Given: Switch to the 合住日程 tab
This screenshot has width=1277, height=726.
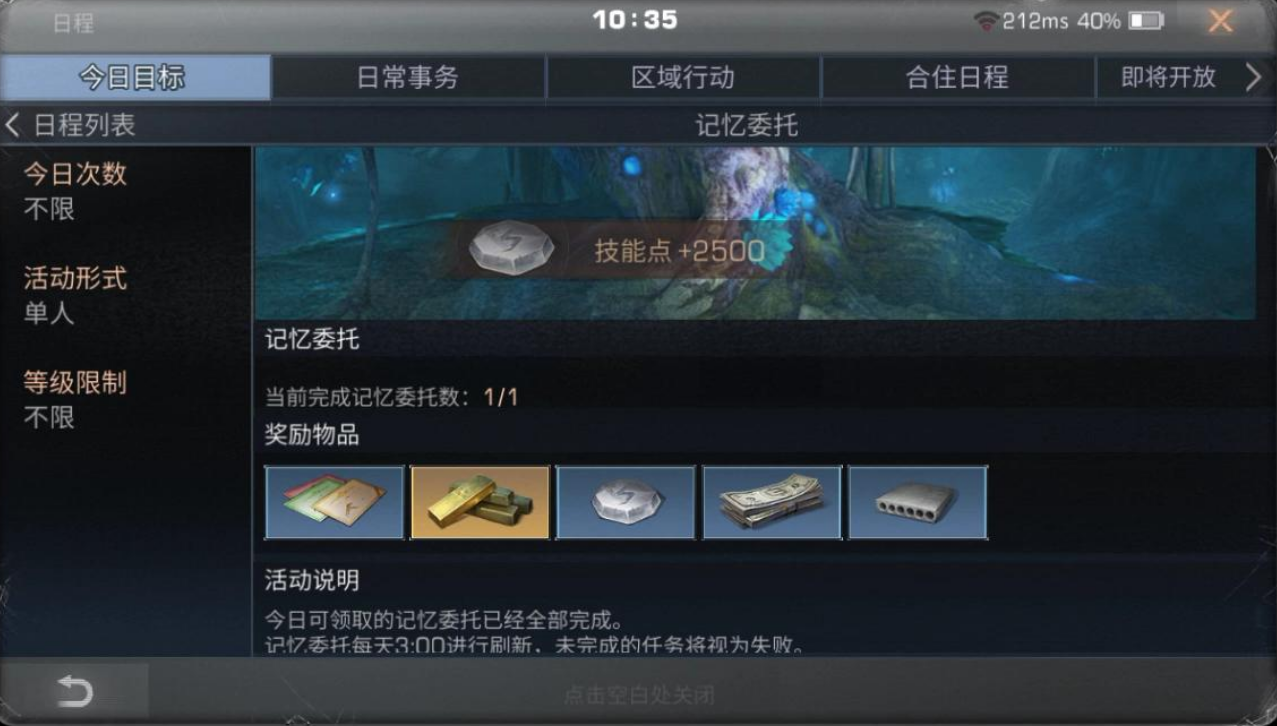Looking at the screenshot, I should (957, 78).
